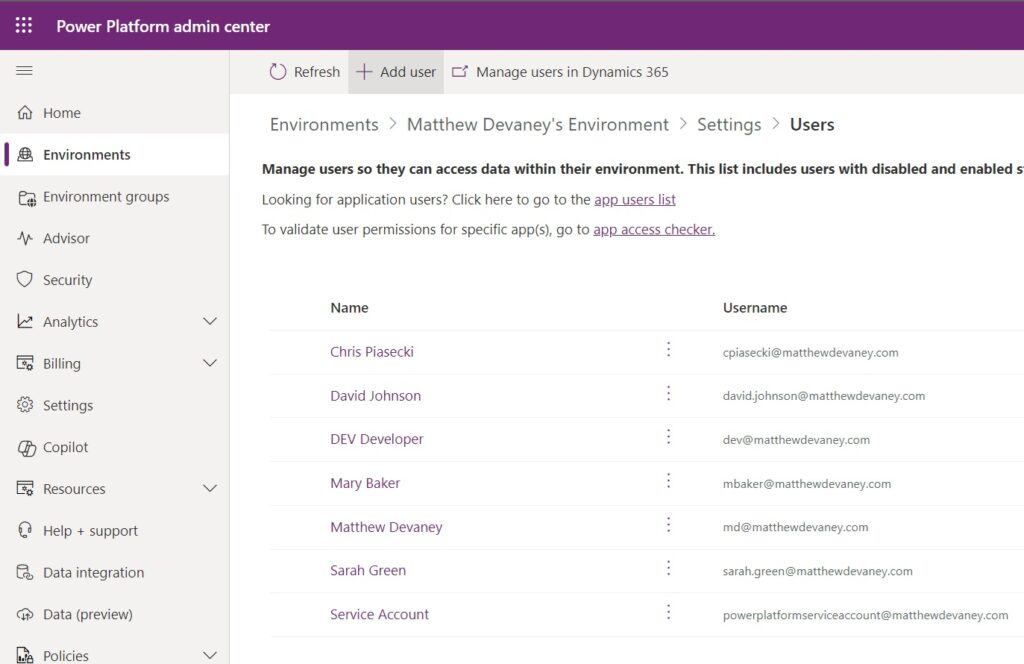Open Environment groups page
This screenshot has width=1024, height=664.
point(115,197)
